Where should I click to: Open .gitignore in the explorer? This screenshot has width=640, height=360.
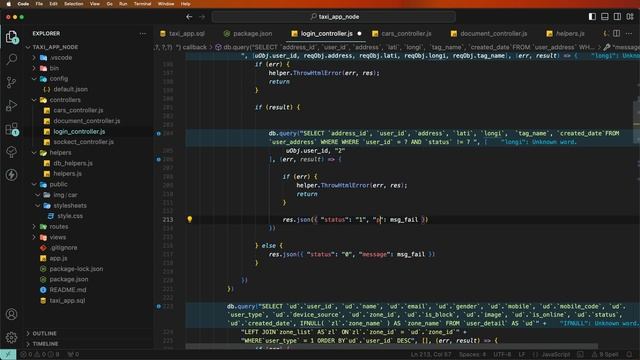(64, 248)
